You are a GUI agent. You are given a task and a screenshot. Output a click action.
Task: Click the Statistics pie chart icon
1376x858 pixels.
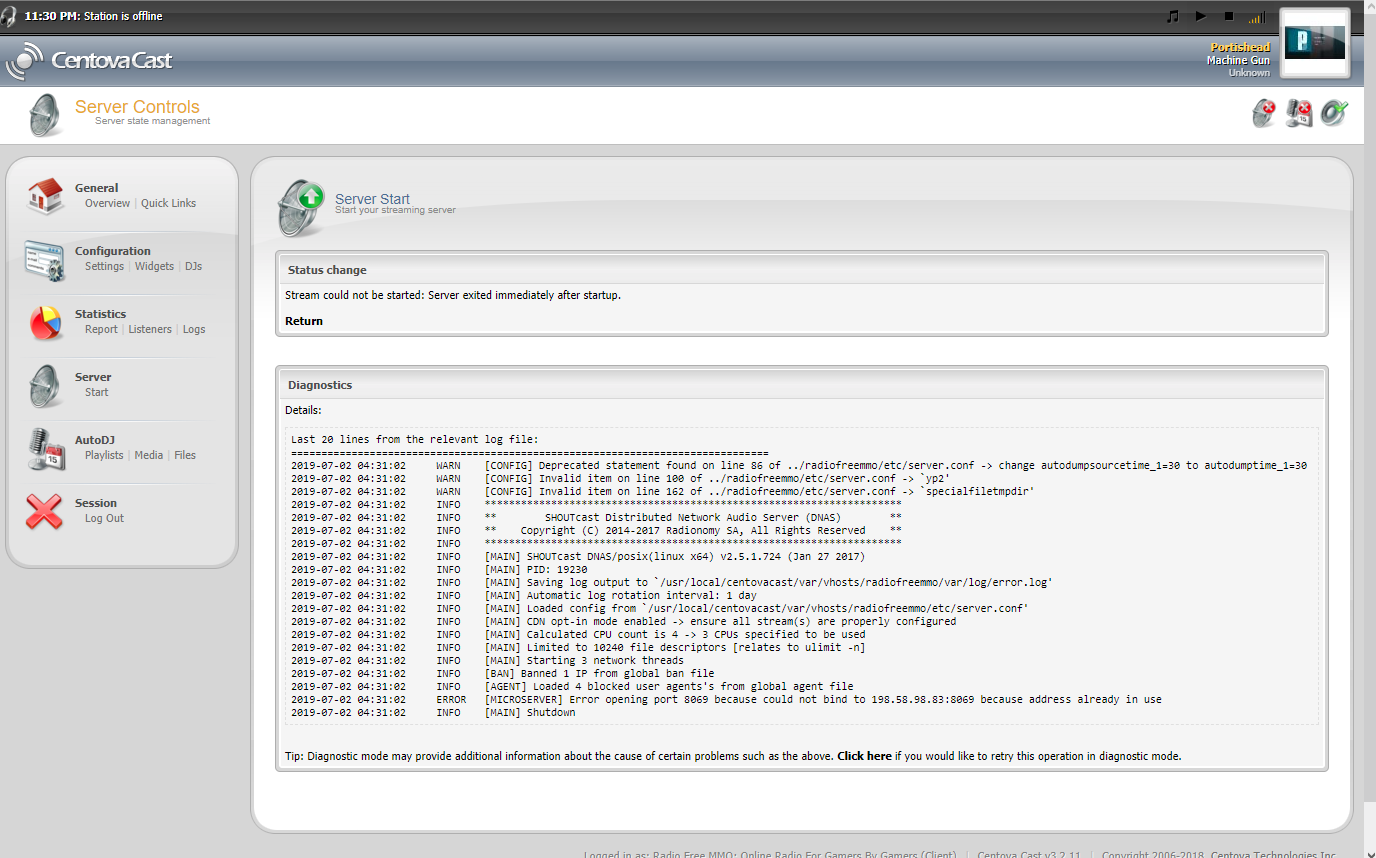pos(45,322)
